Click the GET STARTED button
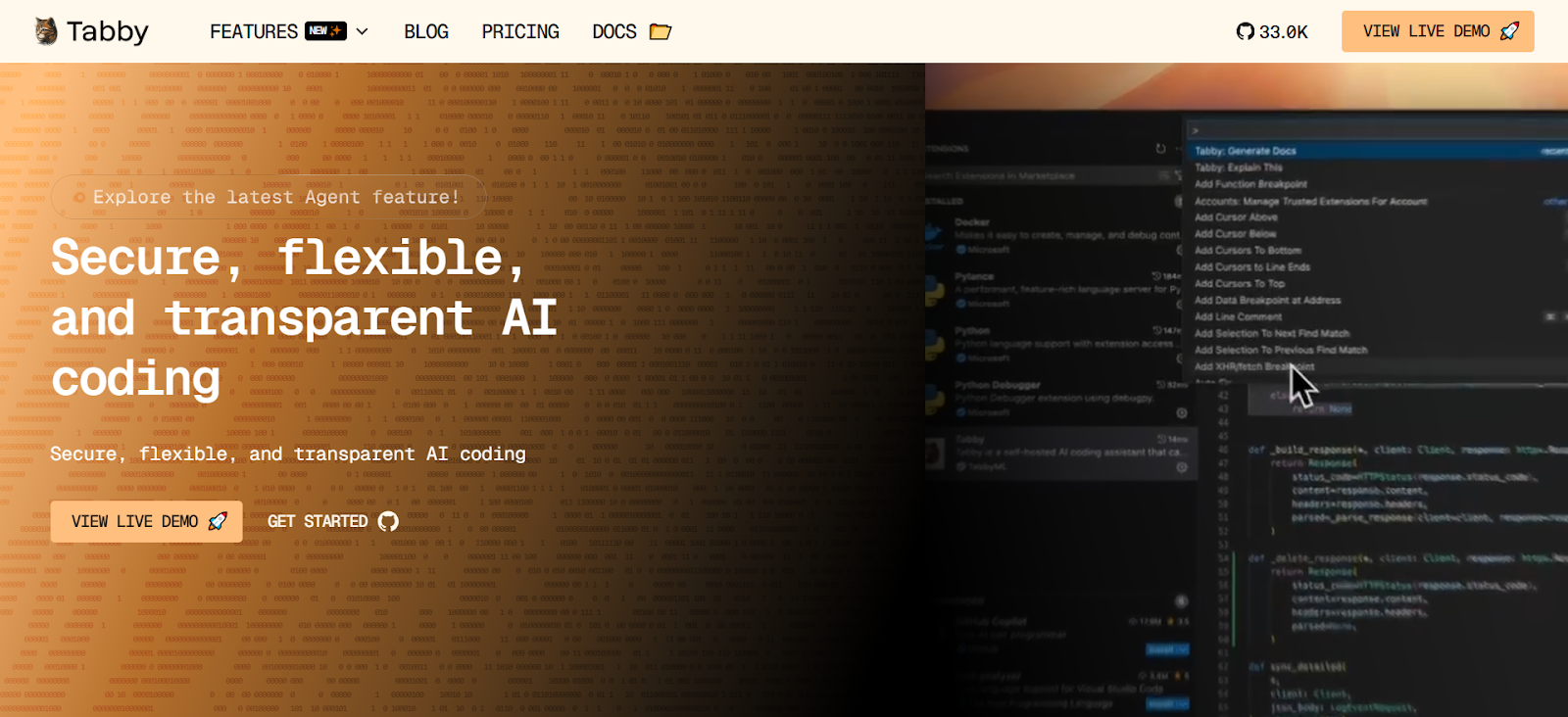Screen dimensions: 1568x717 332,521
